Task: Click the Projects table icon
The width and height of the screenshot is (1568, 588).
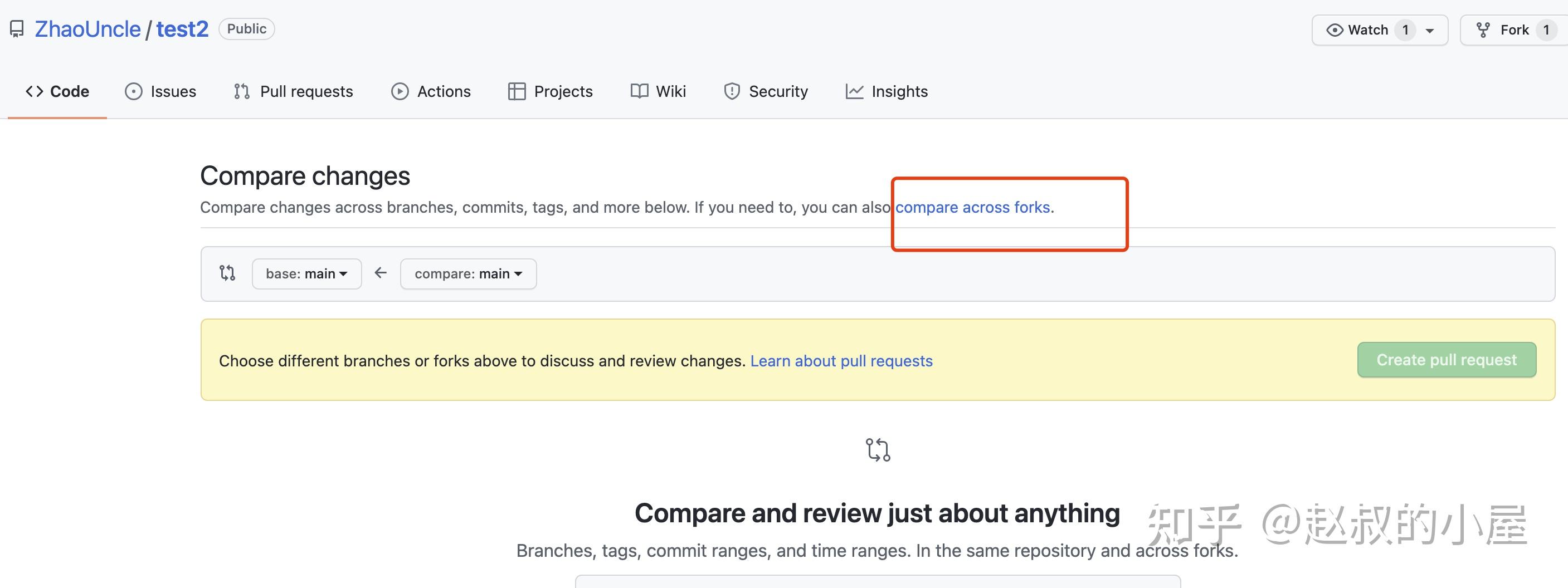Action: (x=516, y=91)
